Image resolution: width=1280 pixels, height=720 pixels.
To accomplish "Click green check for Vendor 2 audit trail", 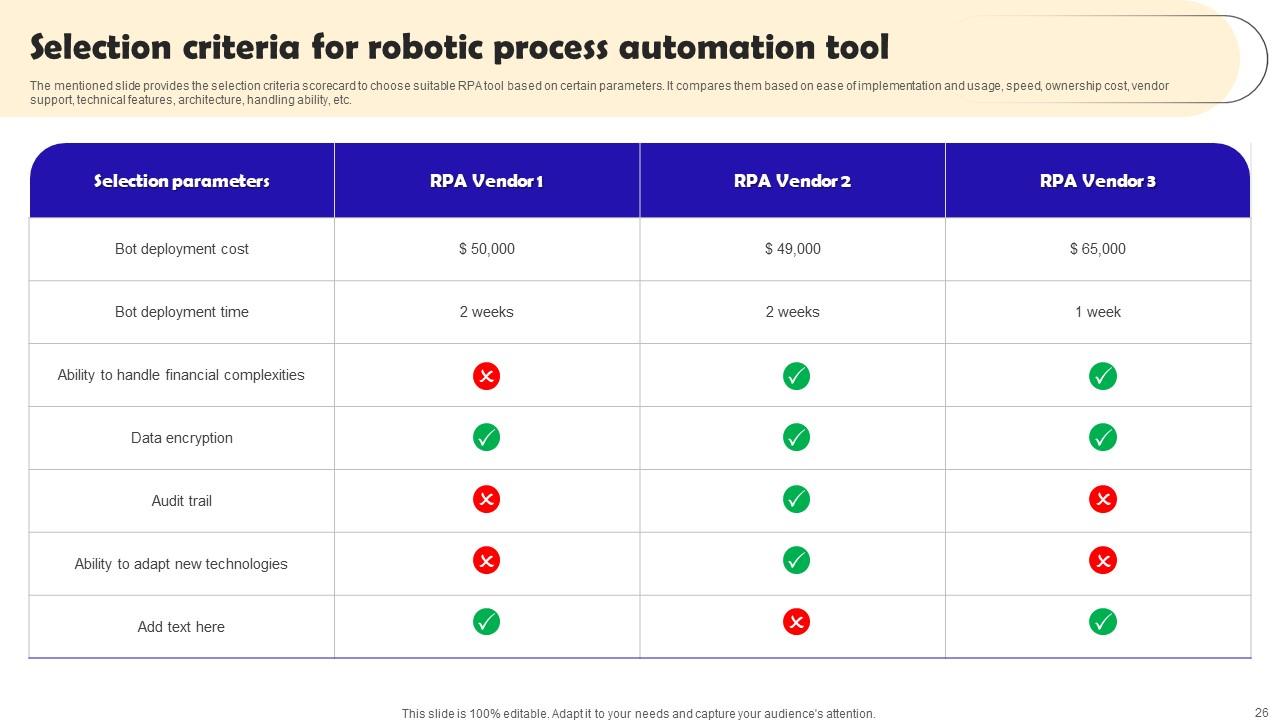I will click(796, 499).
